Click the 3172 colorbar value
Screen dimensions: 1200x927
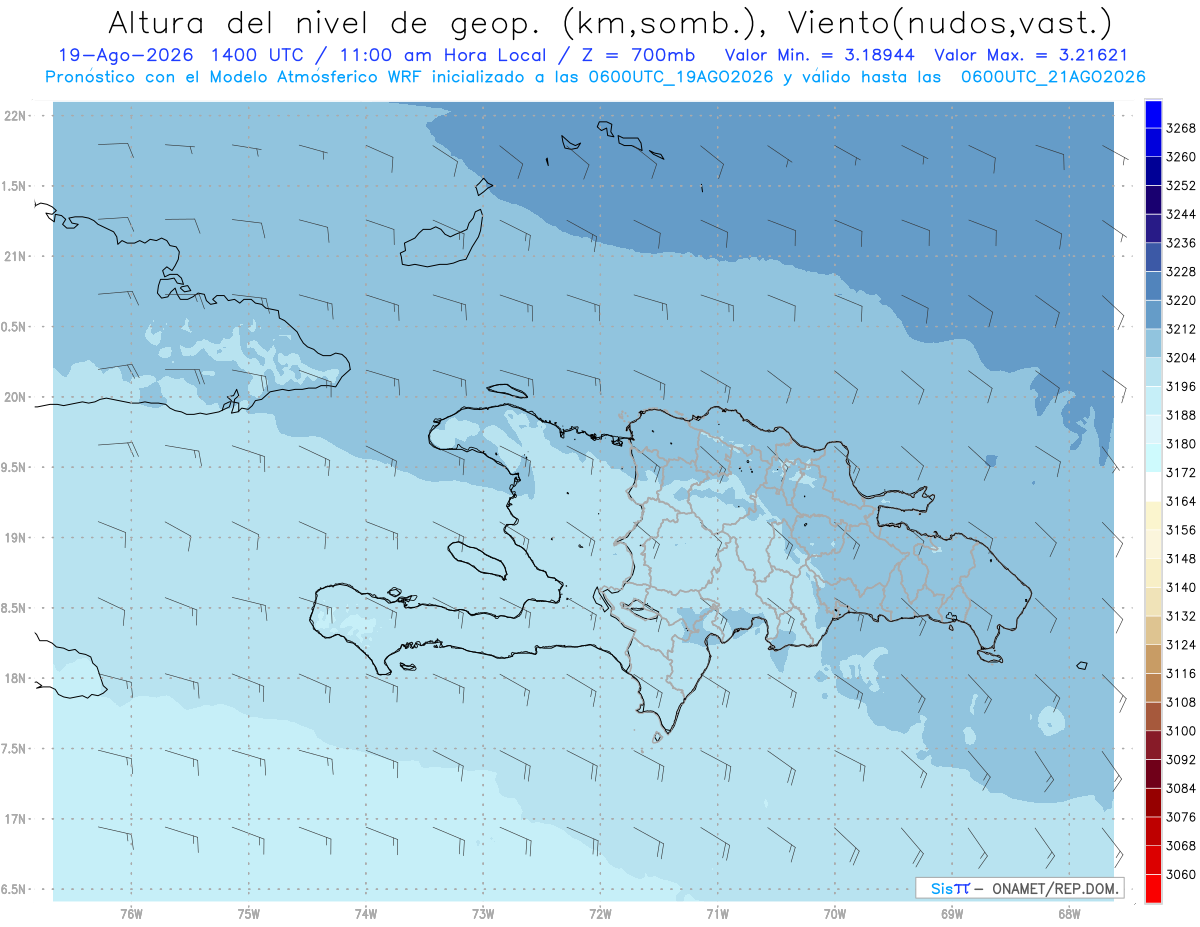1181,472
